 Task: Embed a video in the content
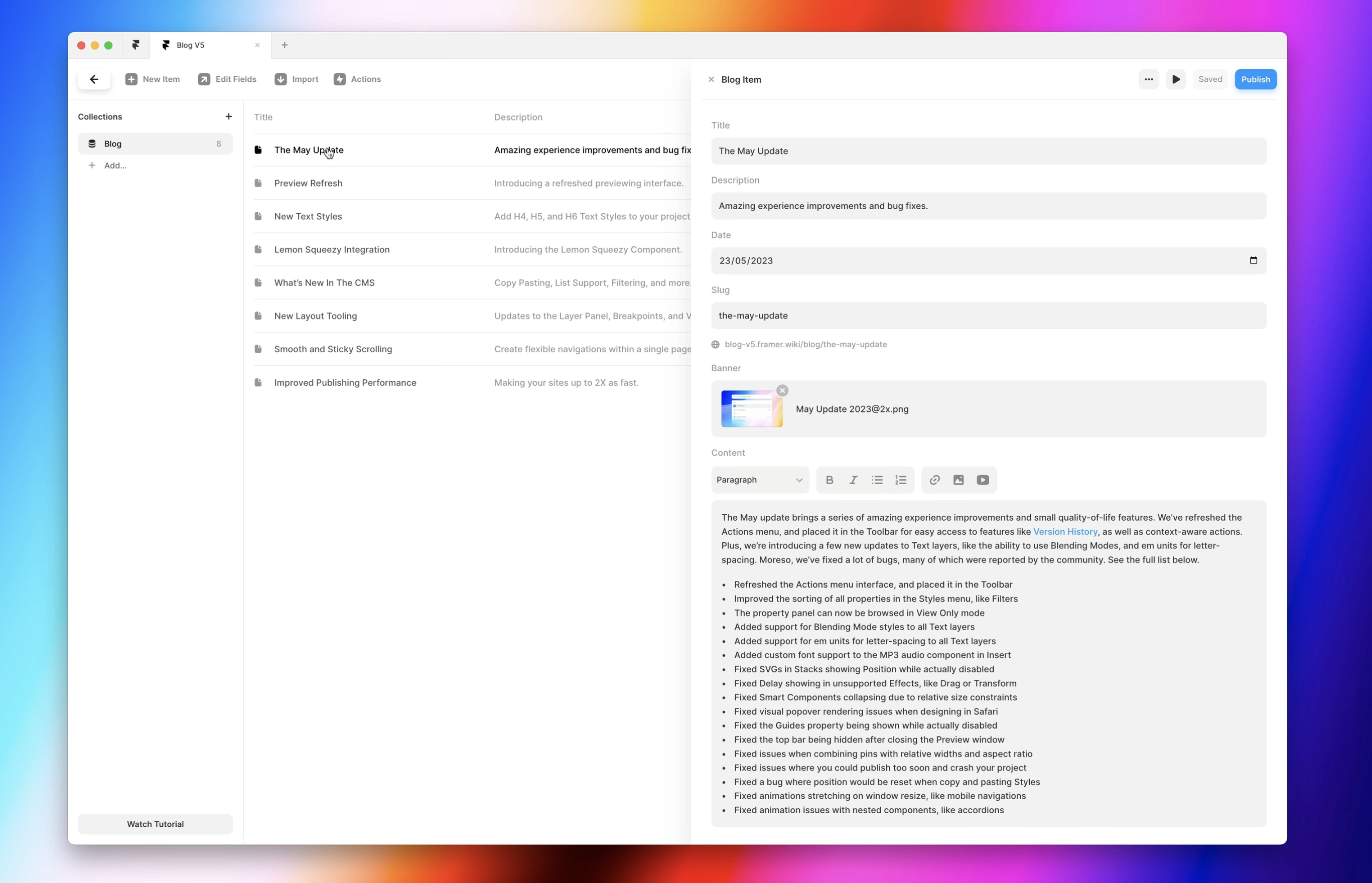pos(983,480)
